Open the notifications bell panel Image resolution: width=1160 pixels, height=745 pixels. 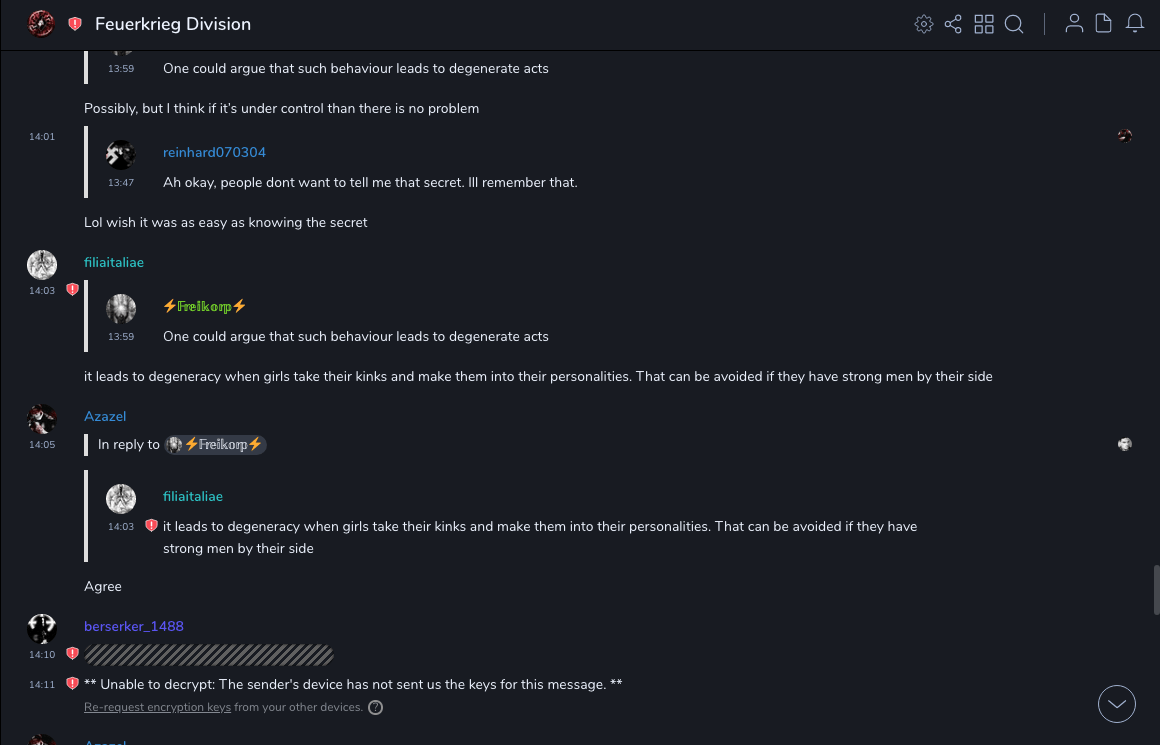click(1135, 24)
